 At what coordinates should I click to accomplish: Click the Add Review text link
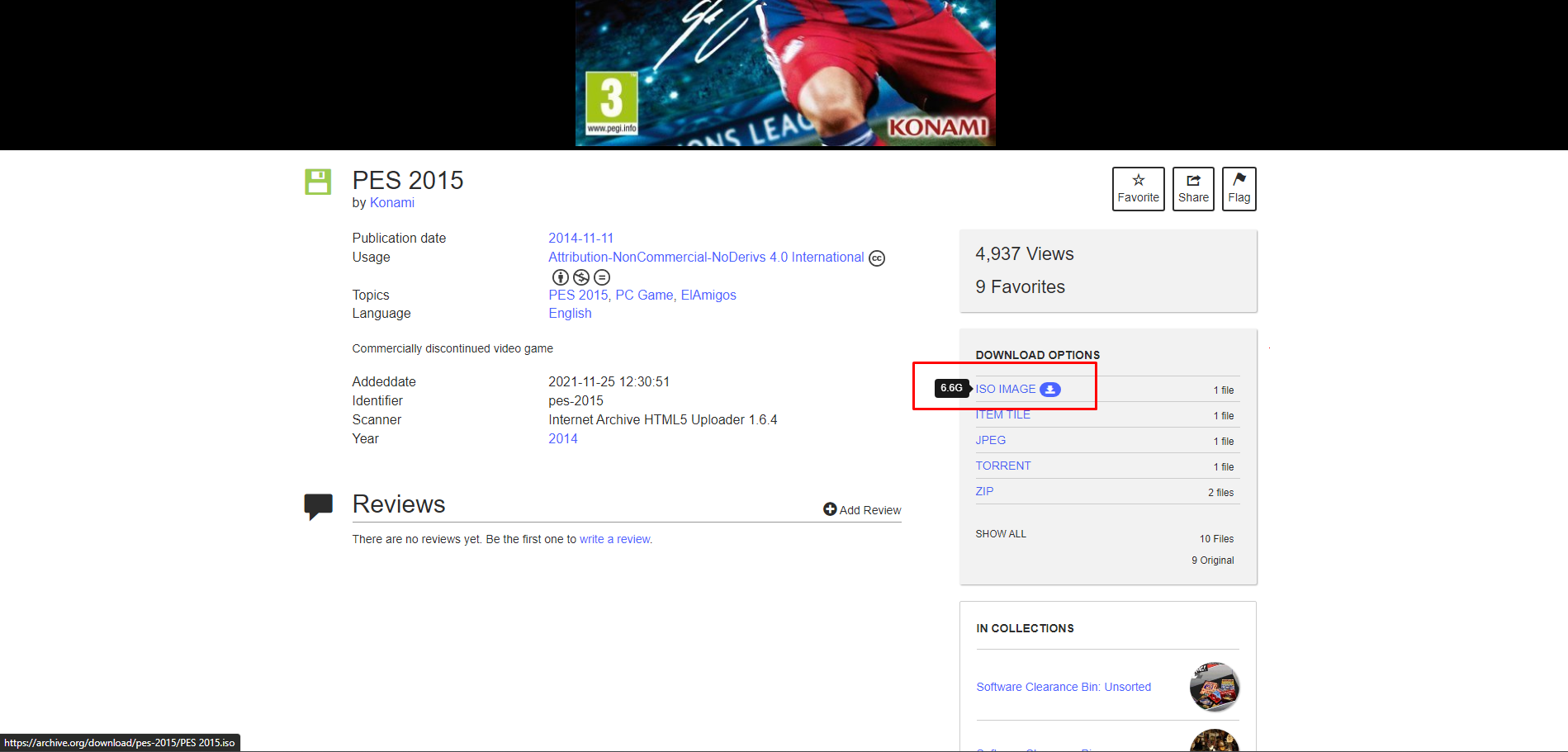(x=869, y=510)
